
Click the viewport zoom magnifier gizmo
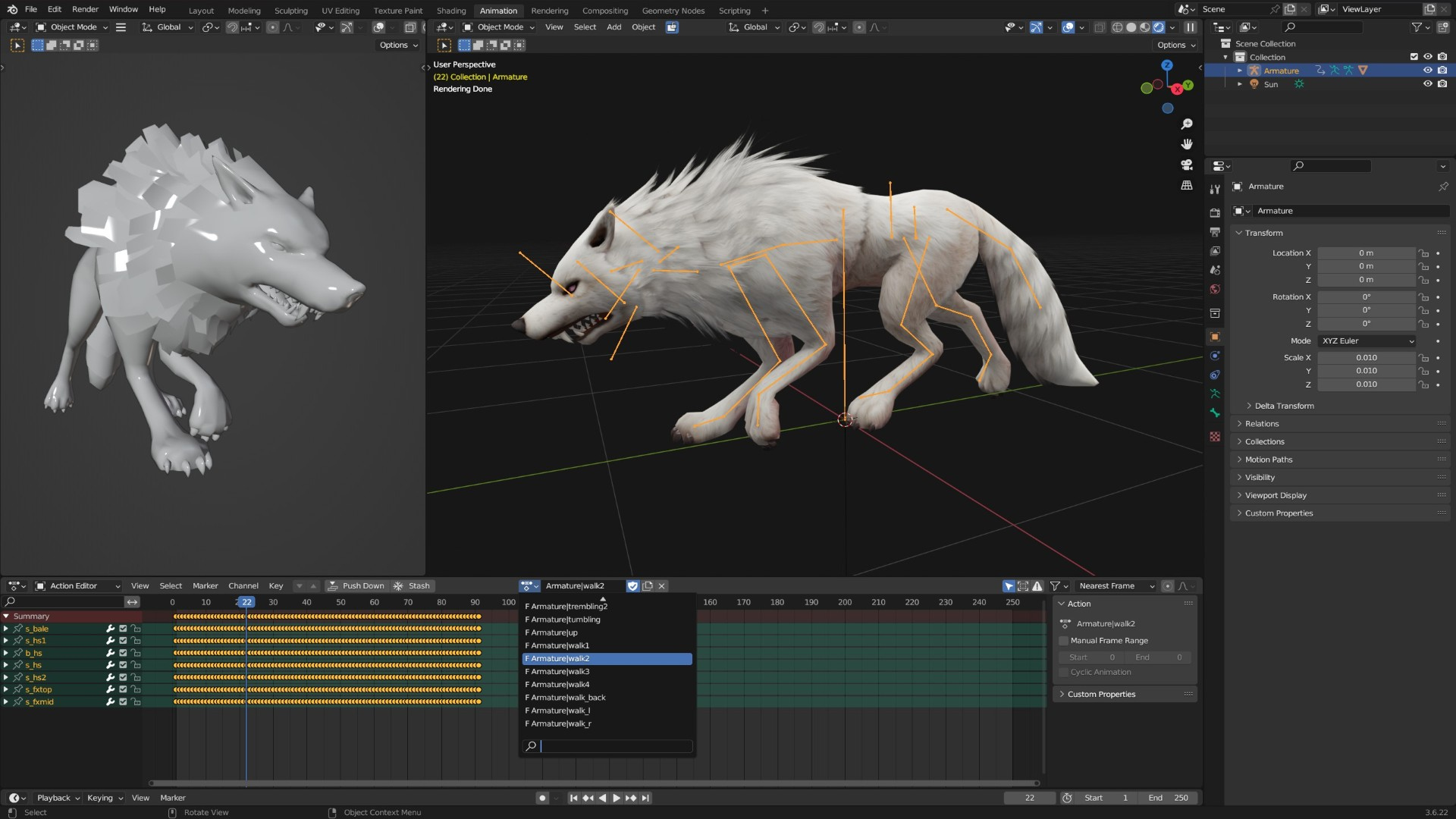click(x=1187, y=124)
